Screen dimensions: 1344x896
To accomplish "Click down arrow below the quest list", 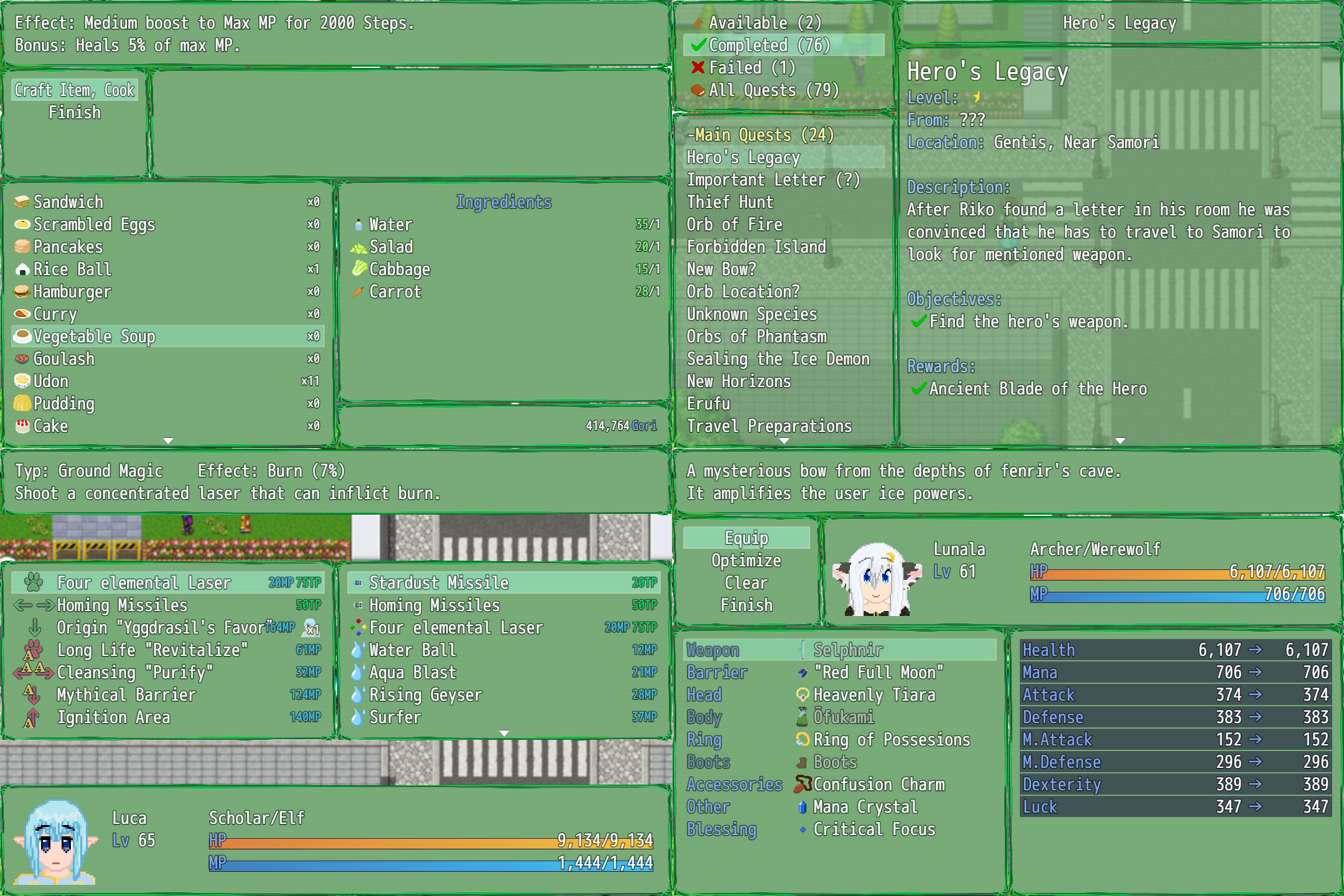I will coord(784,441).
